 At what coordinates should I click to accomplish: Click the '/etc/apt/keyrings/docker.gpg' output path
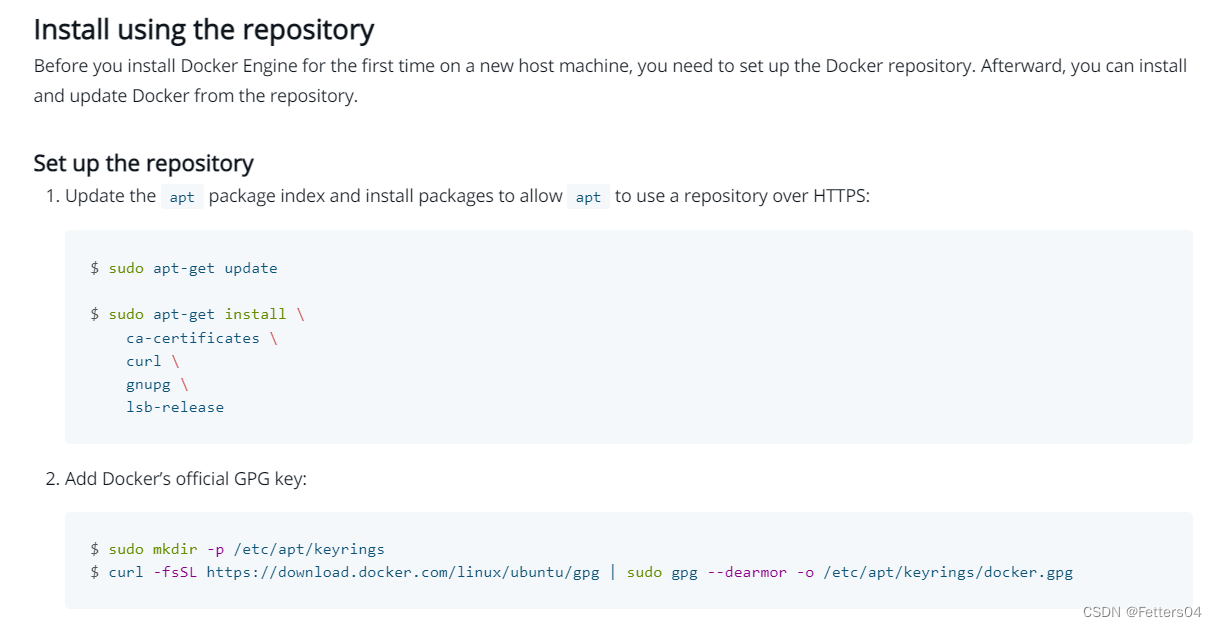pyautogui.click(x=948, y=572)
